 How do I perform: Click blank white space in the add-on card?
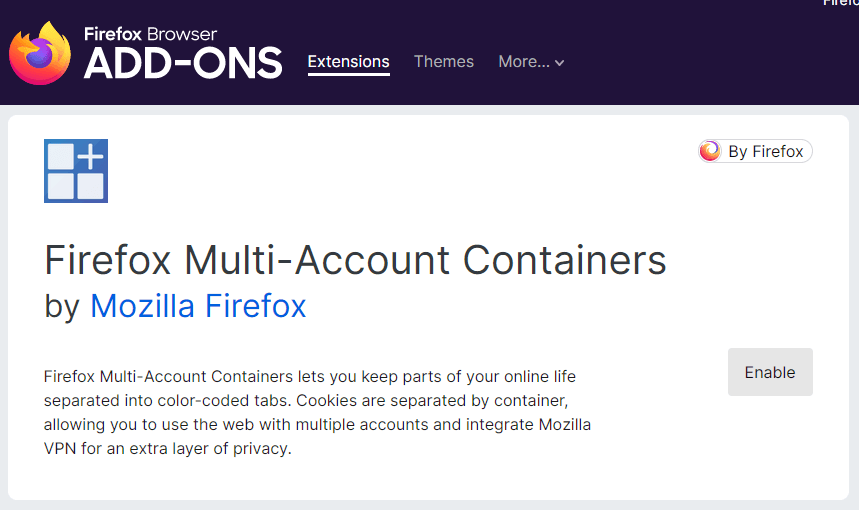tap(450, 180)
